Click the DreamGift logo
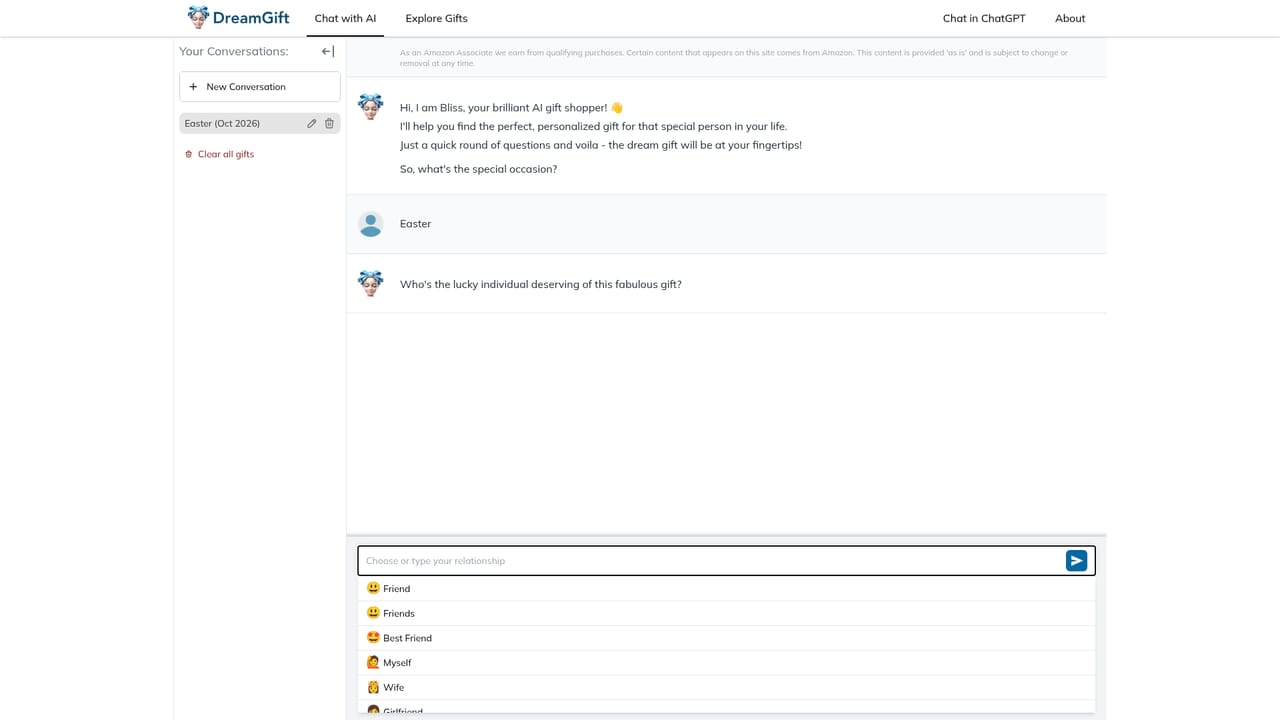The width and height of the screenshot is (1280, 720). (x=238, y=18)
